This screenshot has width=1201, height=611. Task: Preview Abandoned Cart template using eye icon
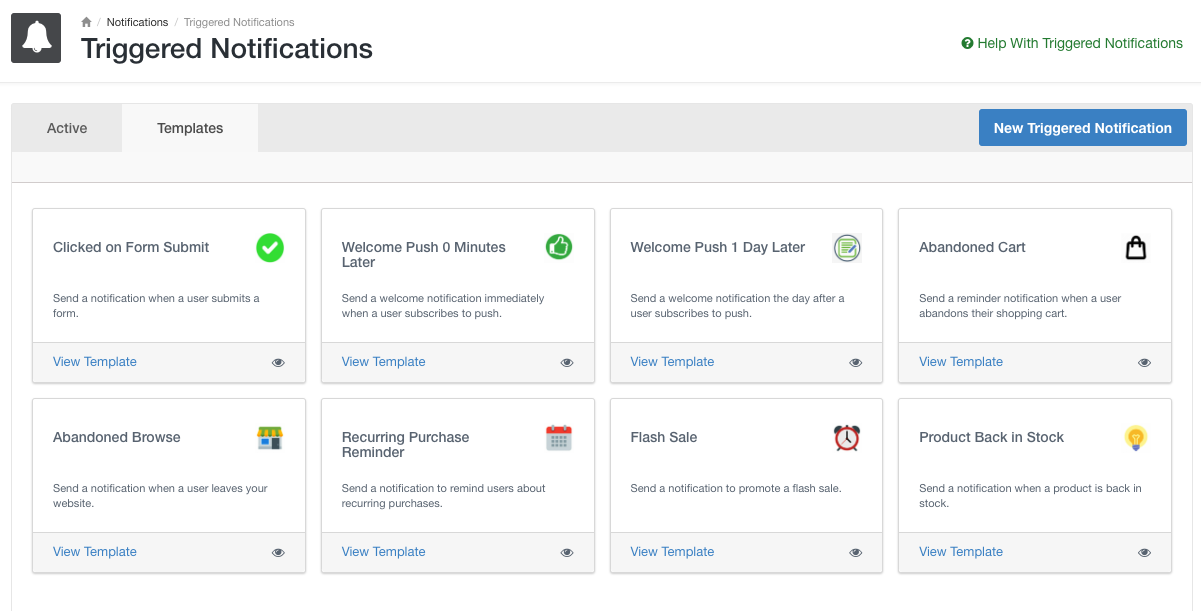[1144, 363]
